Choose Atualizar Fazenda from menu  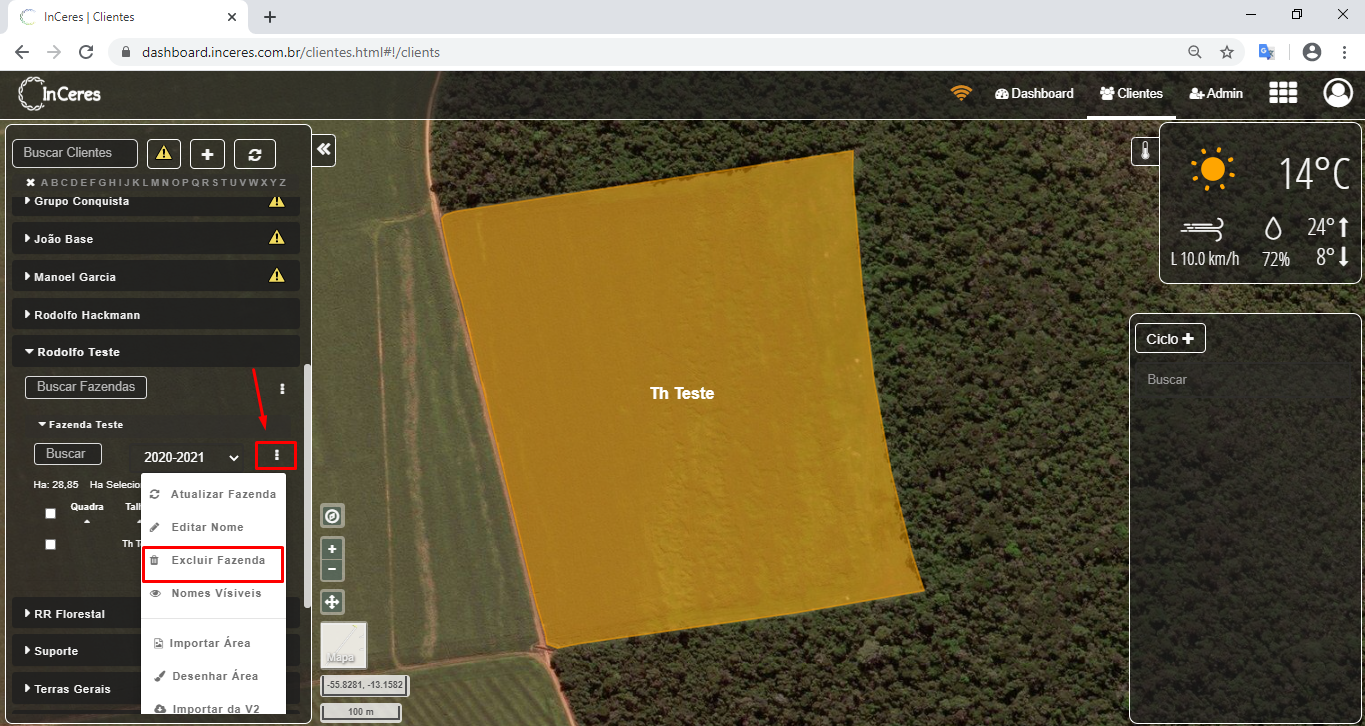[213, 494]
